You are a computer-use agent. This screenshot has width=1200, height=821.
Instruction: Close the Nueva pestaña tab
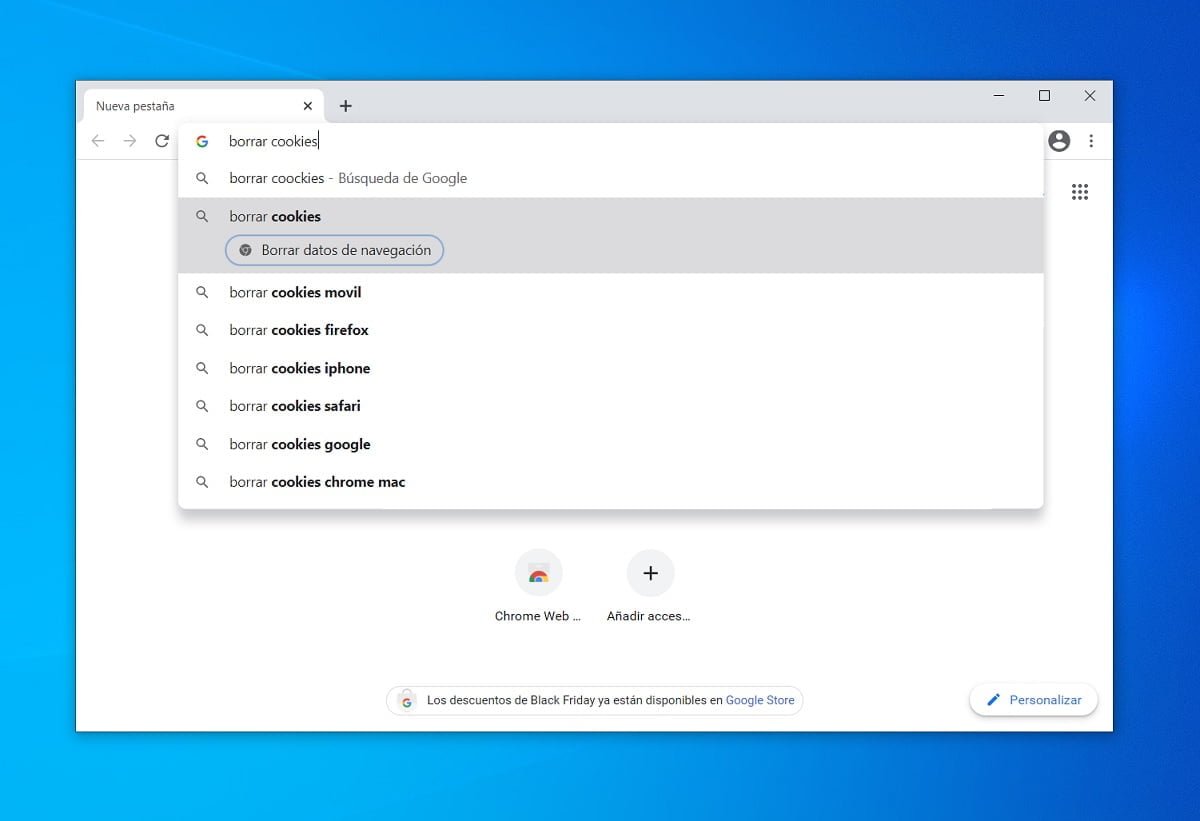(308, 106)
